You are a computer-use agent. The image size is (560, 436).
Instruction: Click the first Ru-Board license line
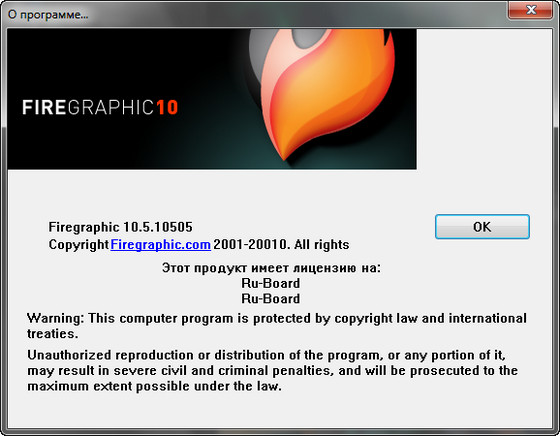click(271, 284)
